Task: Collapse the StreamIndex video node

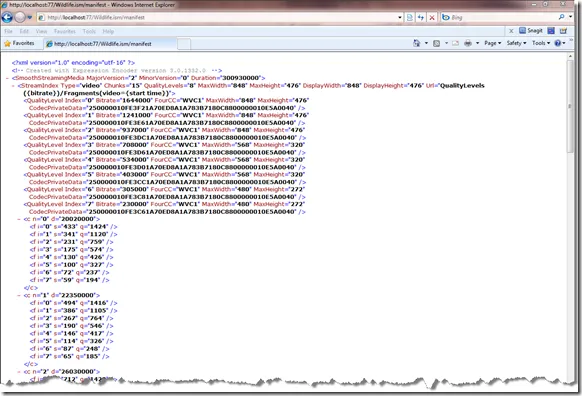Action: click(13, 86)
